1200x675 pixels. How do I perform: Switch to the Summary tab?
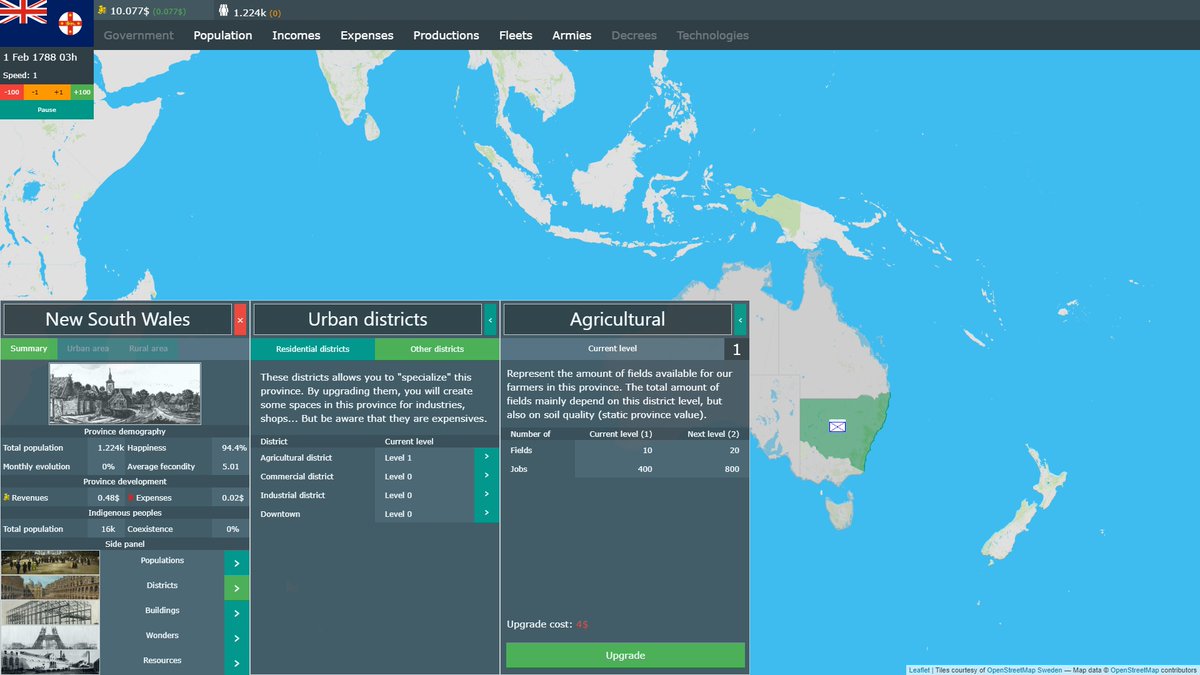click(29, 349)
